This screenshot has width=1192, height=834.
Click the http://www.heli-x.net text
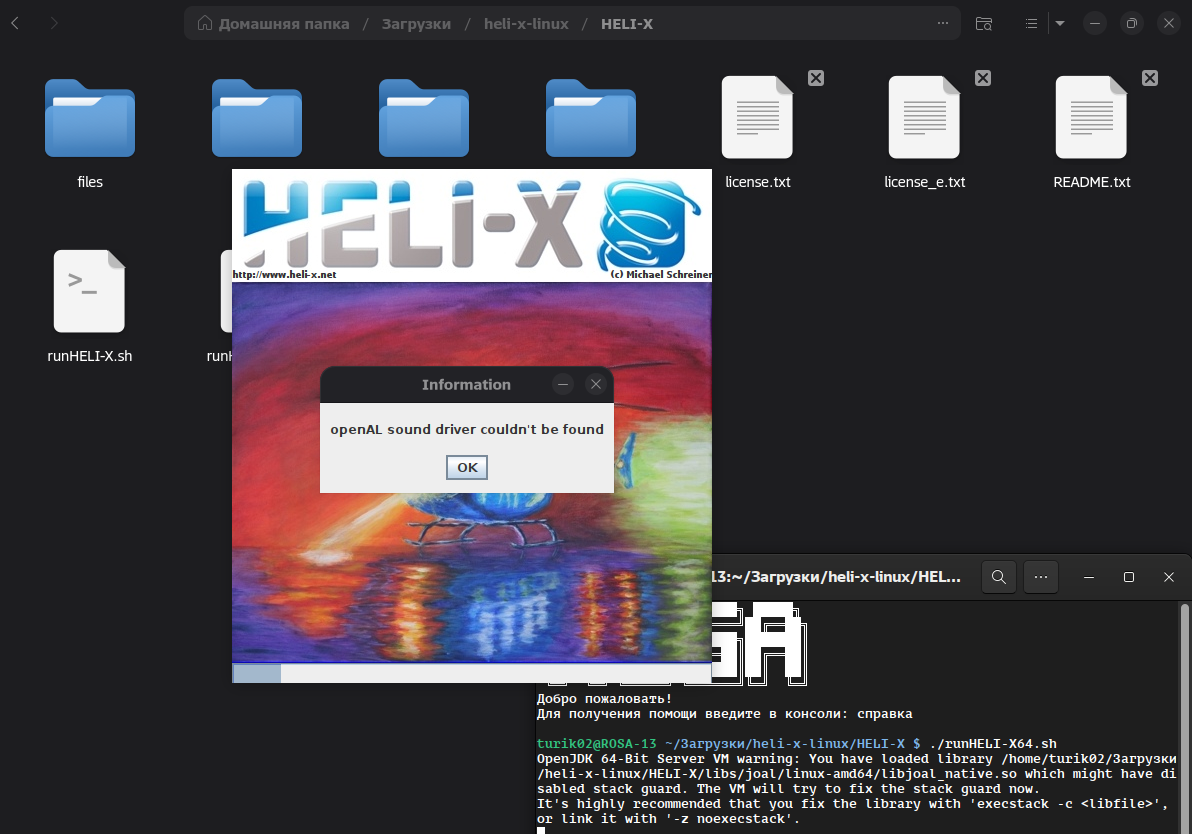click(284, 274)
